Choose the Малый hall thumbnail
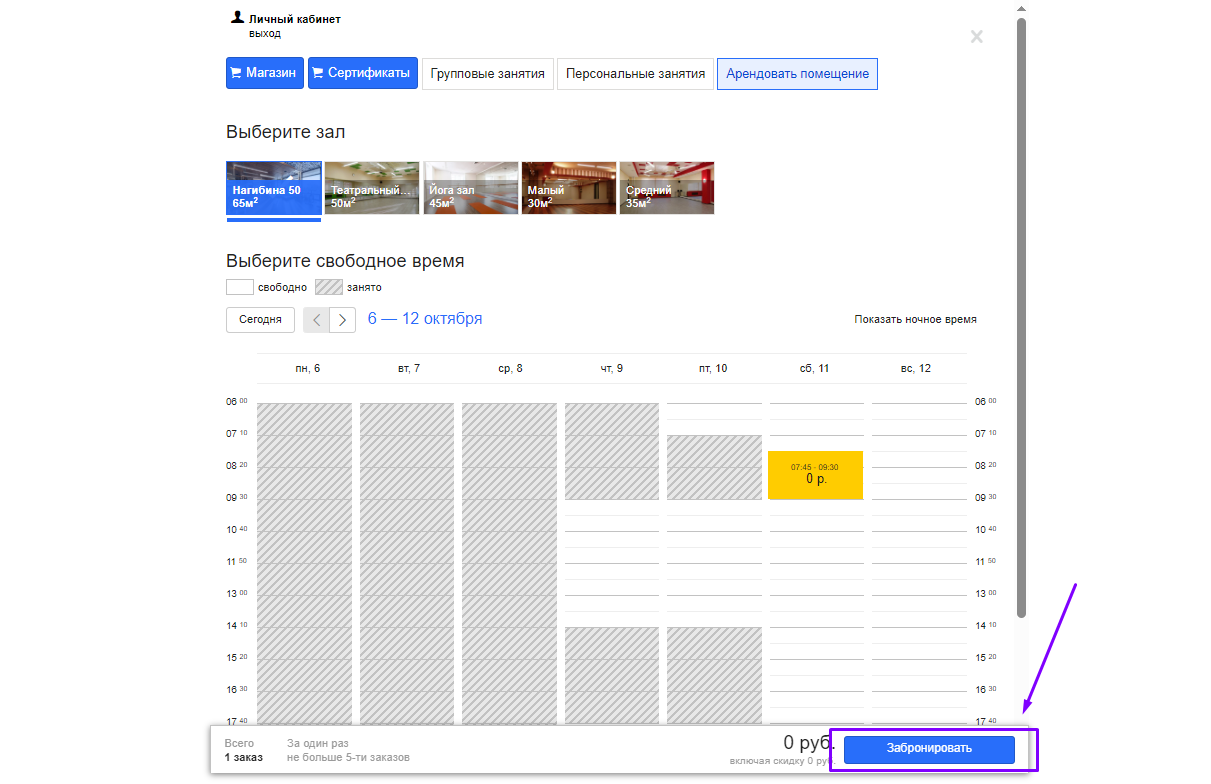Screen dimensions: 1211x784 point(569,188)
